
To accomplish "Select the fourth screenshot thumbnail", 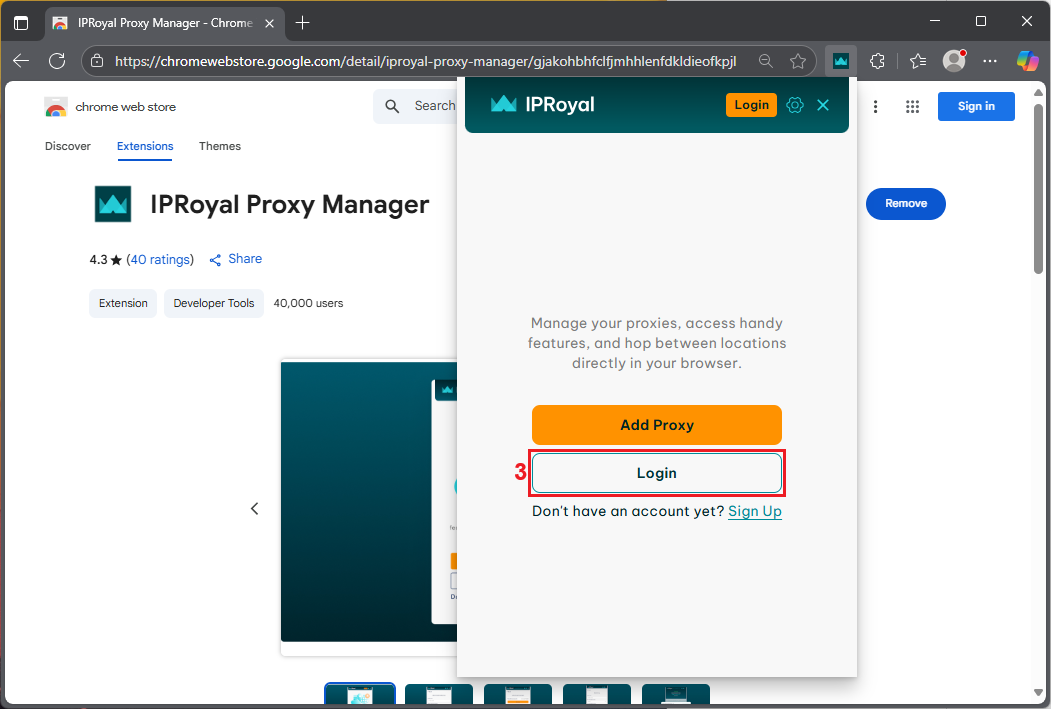I will 597,694.
